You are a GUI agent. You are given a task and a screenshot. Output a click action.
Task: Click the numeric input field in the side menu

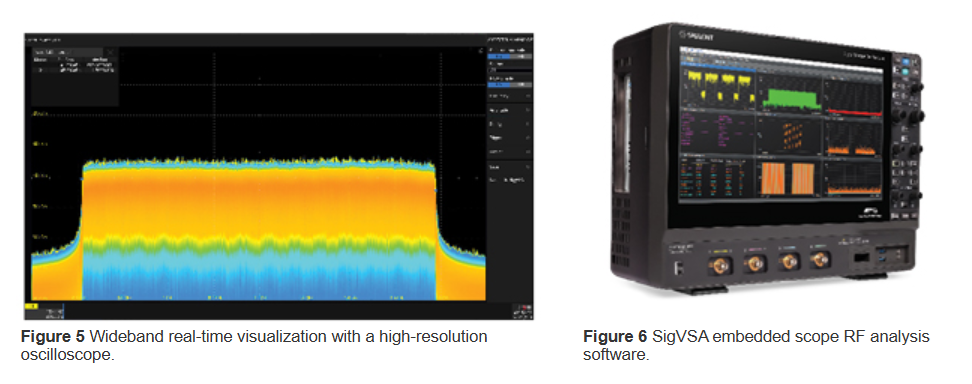coord(510,70)
